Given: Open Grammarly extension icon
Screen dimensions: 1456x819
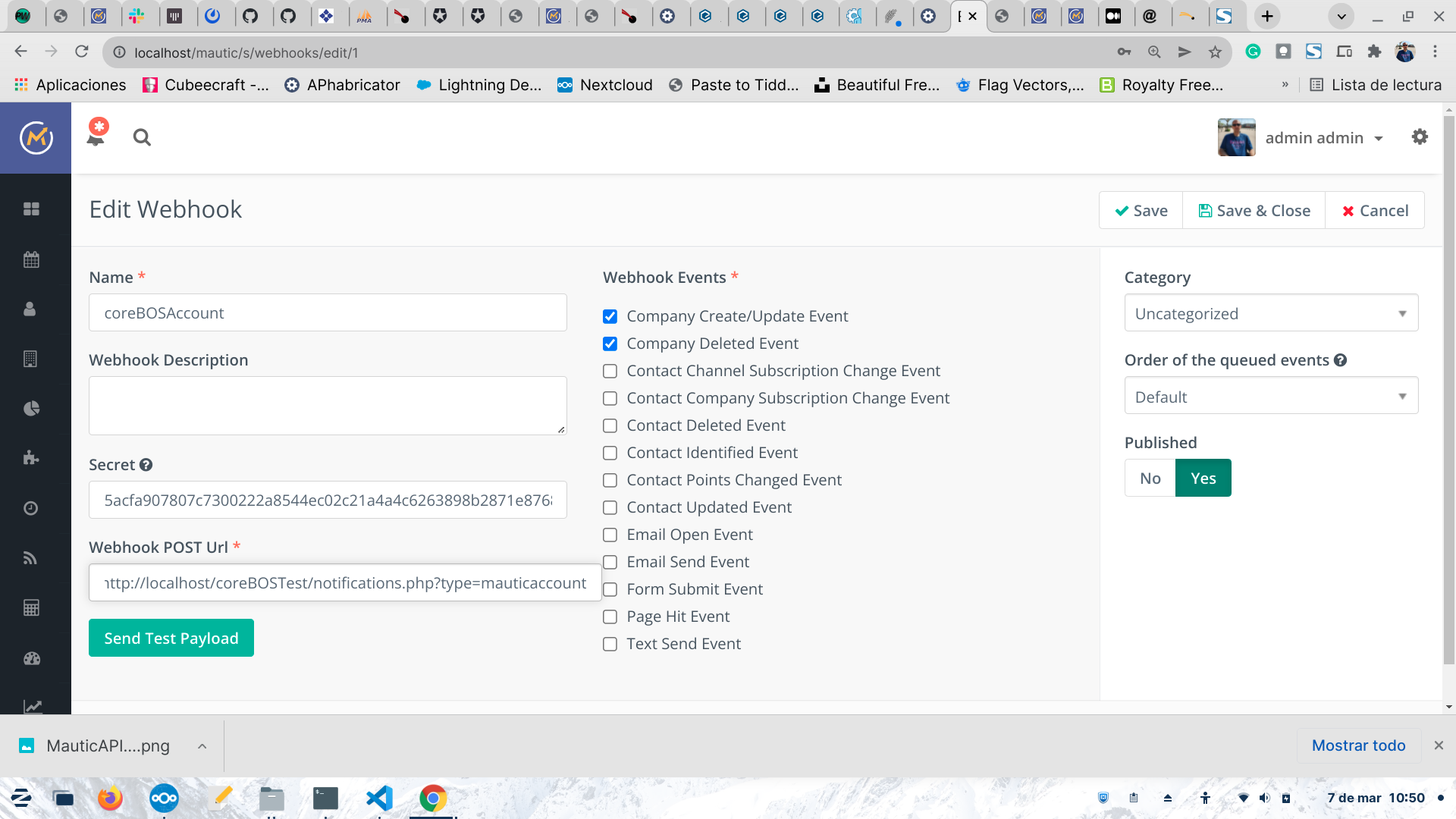Looking at the screenshot, I should (x=1253, y=52).
